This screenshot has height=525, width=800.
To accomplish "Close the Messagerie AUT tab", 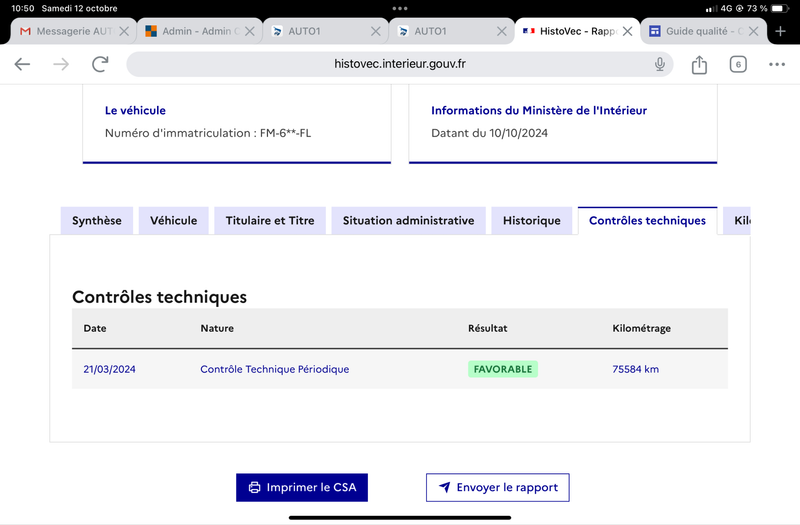I will point(124,31).
